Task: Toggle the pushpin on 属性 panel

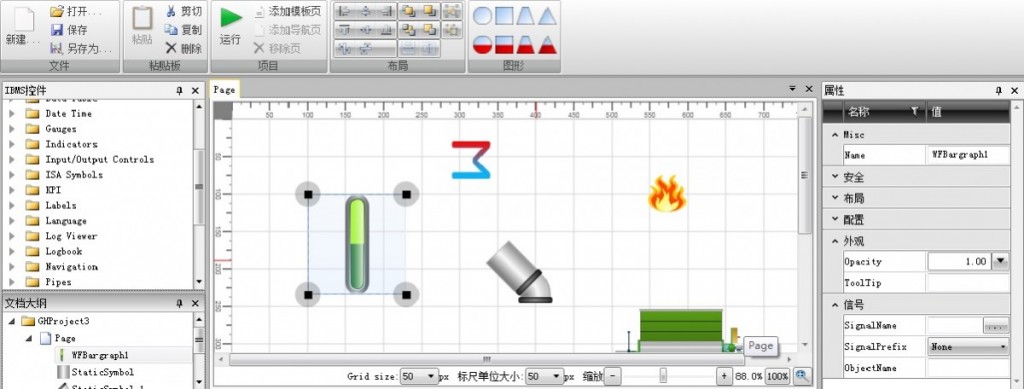Action: point(999,91)
